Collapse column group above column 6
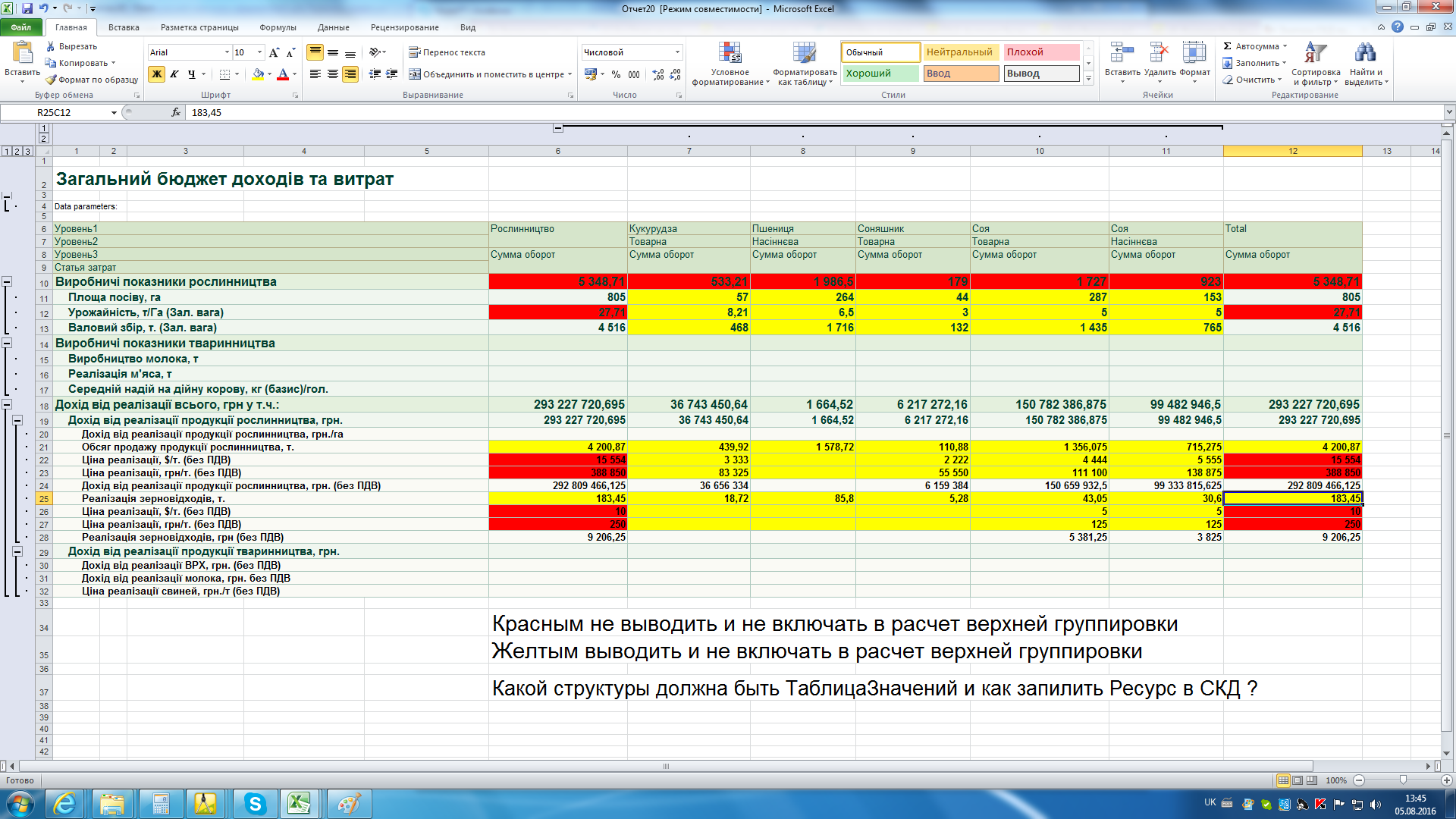The image size is (1456, 819). click(x=558, y=127)
